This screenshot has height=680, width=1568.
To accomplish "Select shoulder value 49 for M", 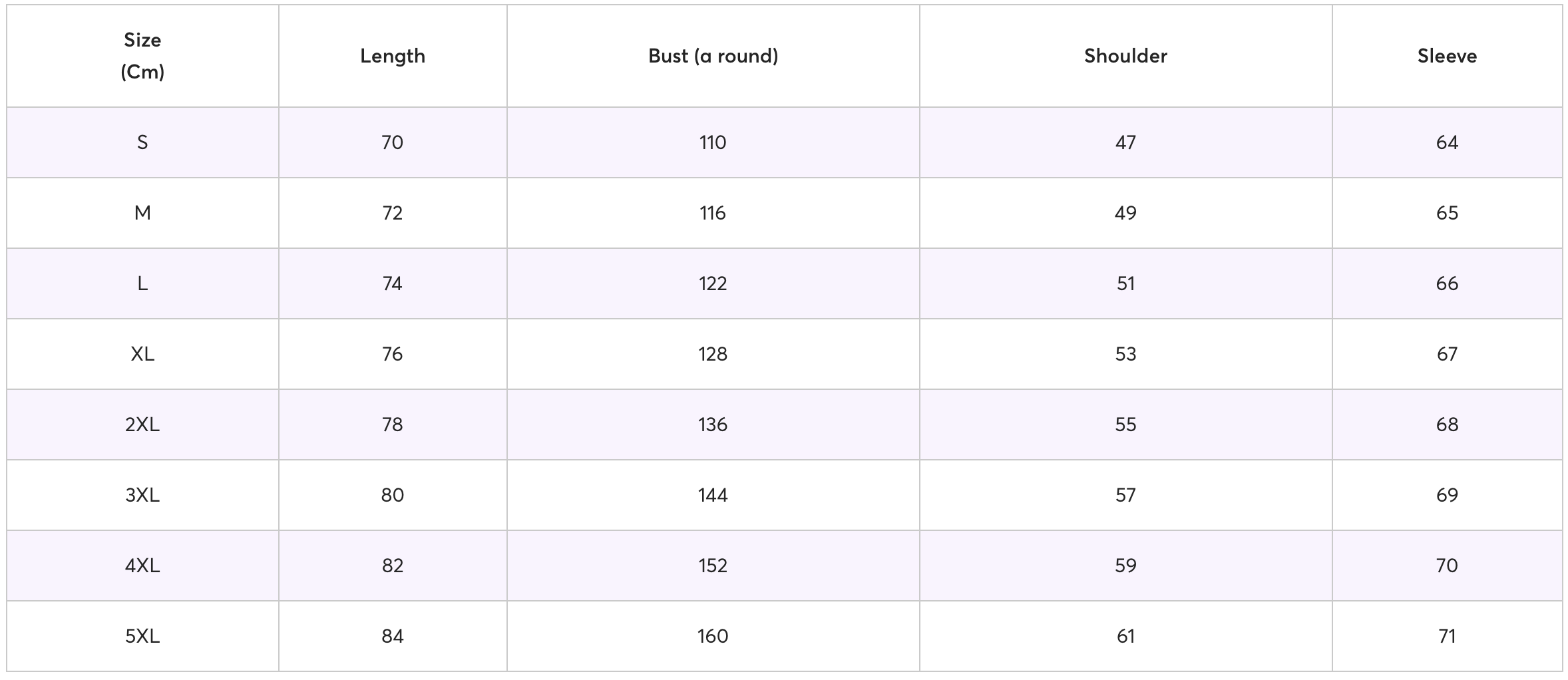I will pyautogui.click(x=1126, y=213).
